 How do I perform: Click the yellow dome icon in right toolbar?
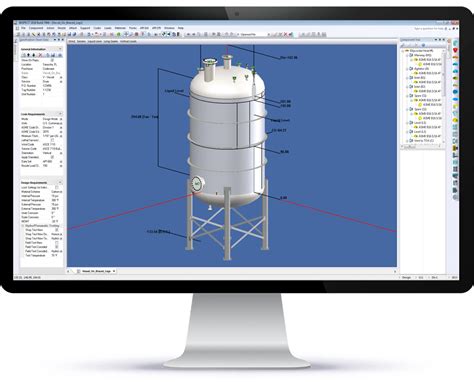[455, 120]
